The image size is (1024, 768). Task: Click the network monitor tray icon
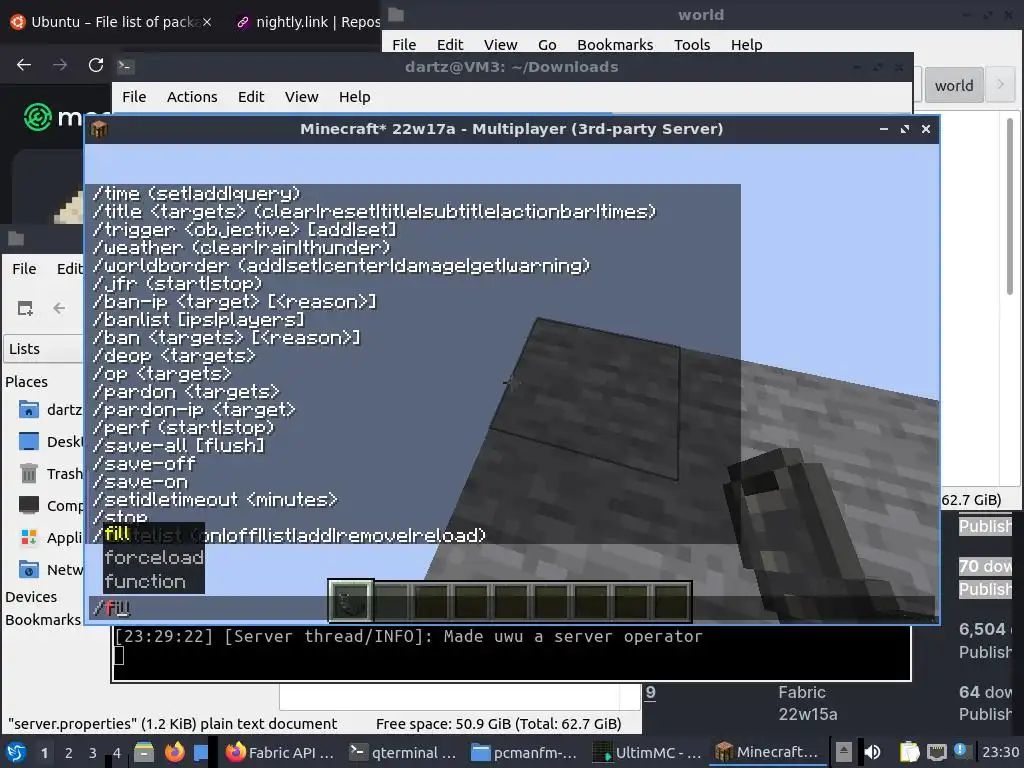coord(936,752)
